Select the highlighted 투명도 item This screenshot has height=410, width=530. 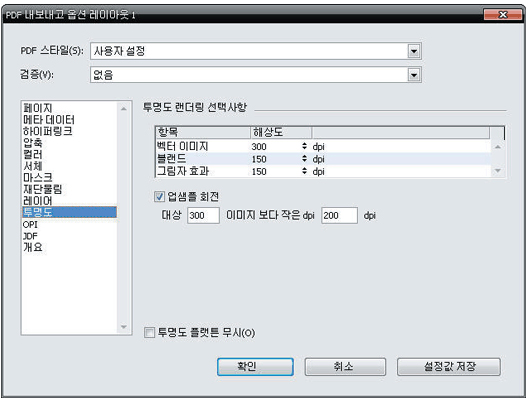point(69,212)
